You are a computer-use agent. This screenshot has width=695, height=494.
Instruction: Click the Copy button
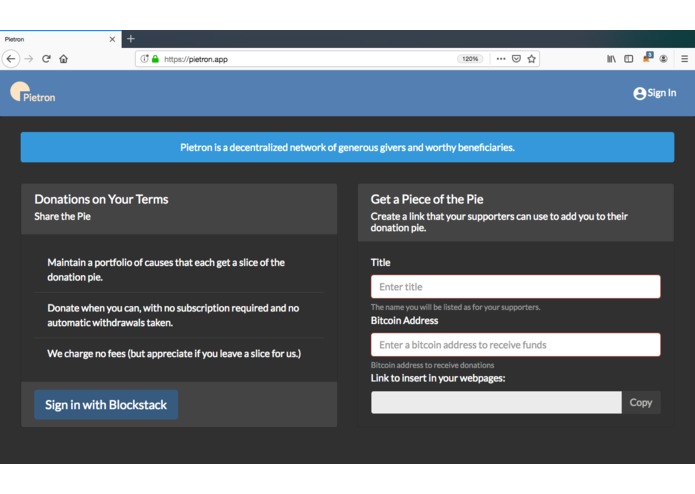(641, 402)
